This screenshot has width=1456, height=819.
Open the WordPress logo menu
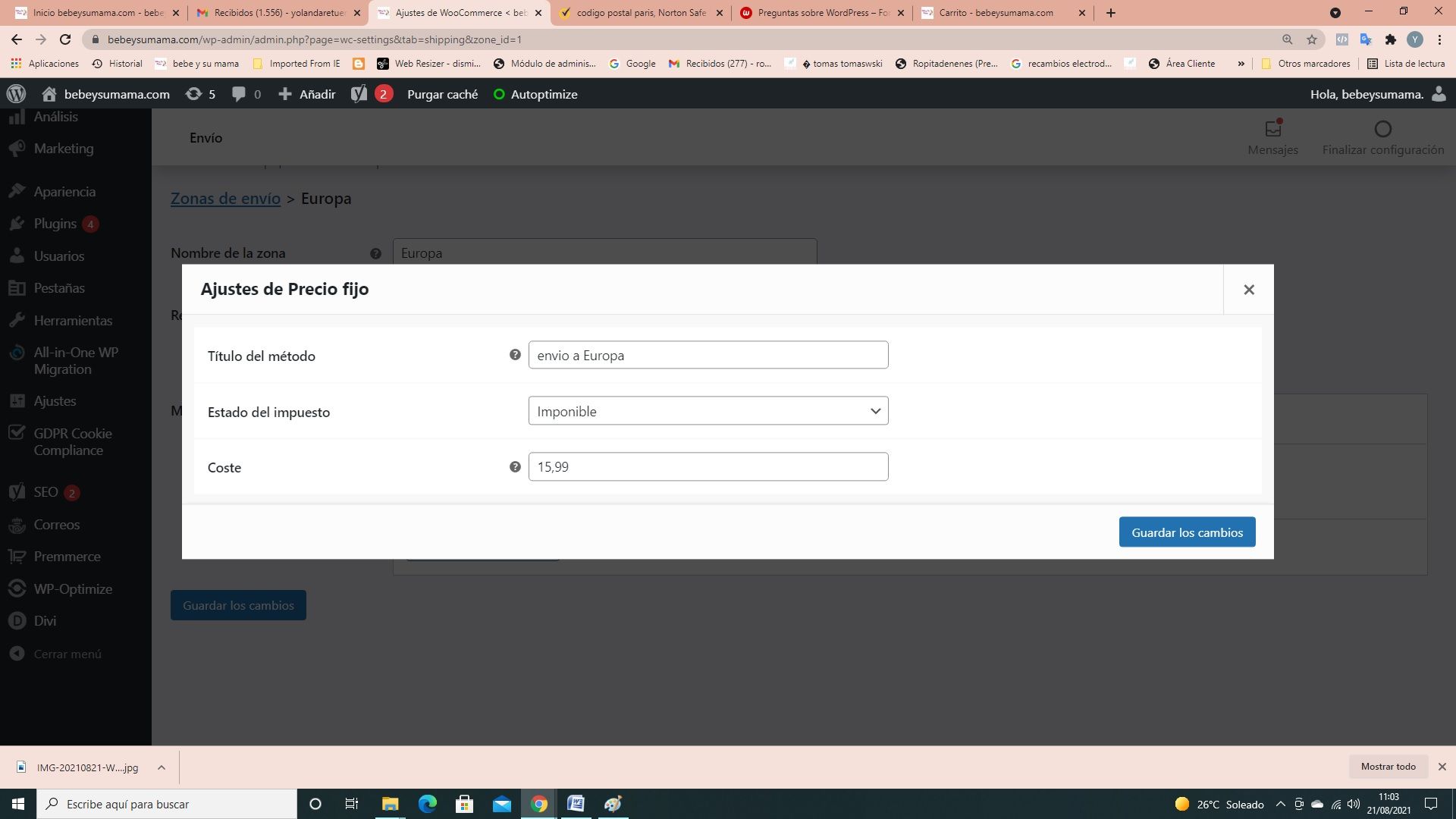click(x=16, y=94)
